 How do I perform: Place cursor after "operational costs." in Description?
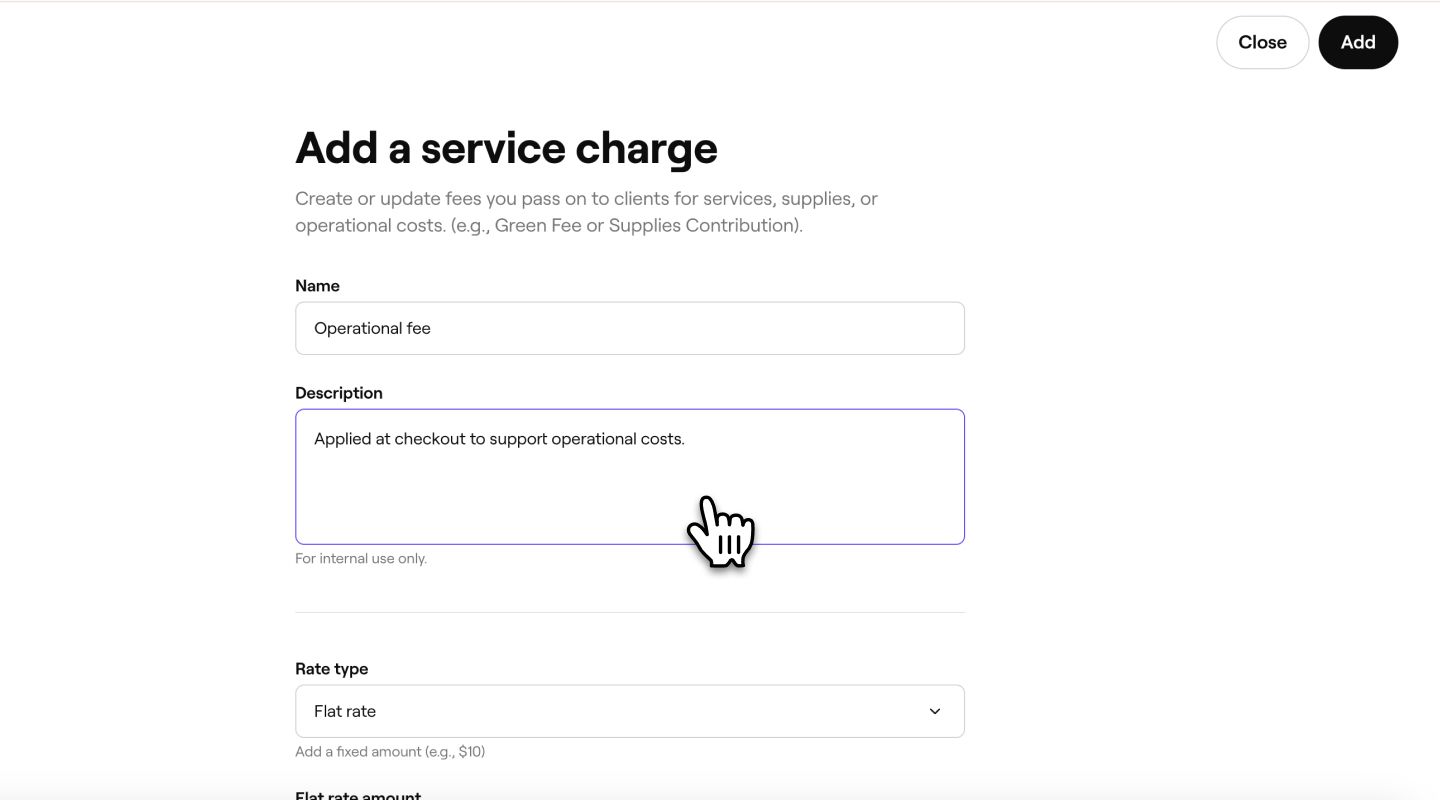686,438
